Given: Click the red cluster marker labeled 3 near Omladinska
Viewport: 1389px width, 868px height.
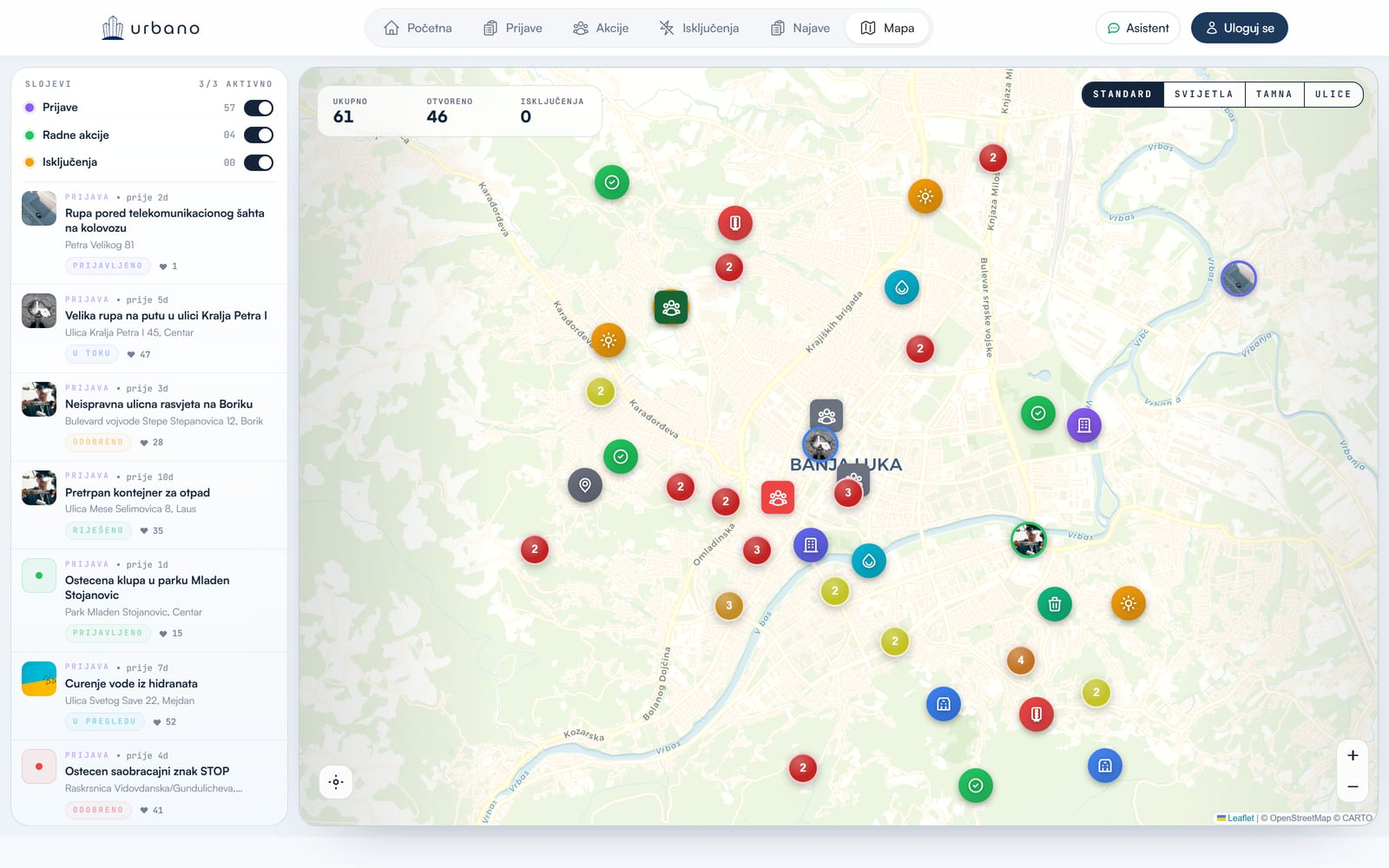Looking at the screenshot, I should (x=757, y=549).
